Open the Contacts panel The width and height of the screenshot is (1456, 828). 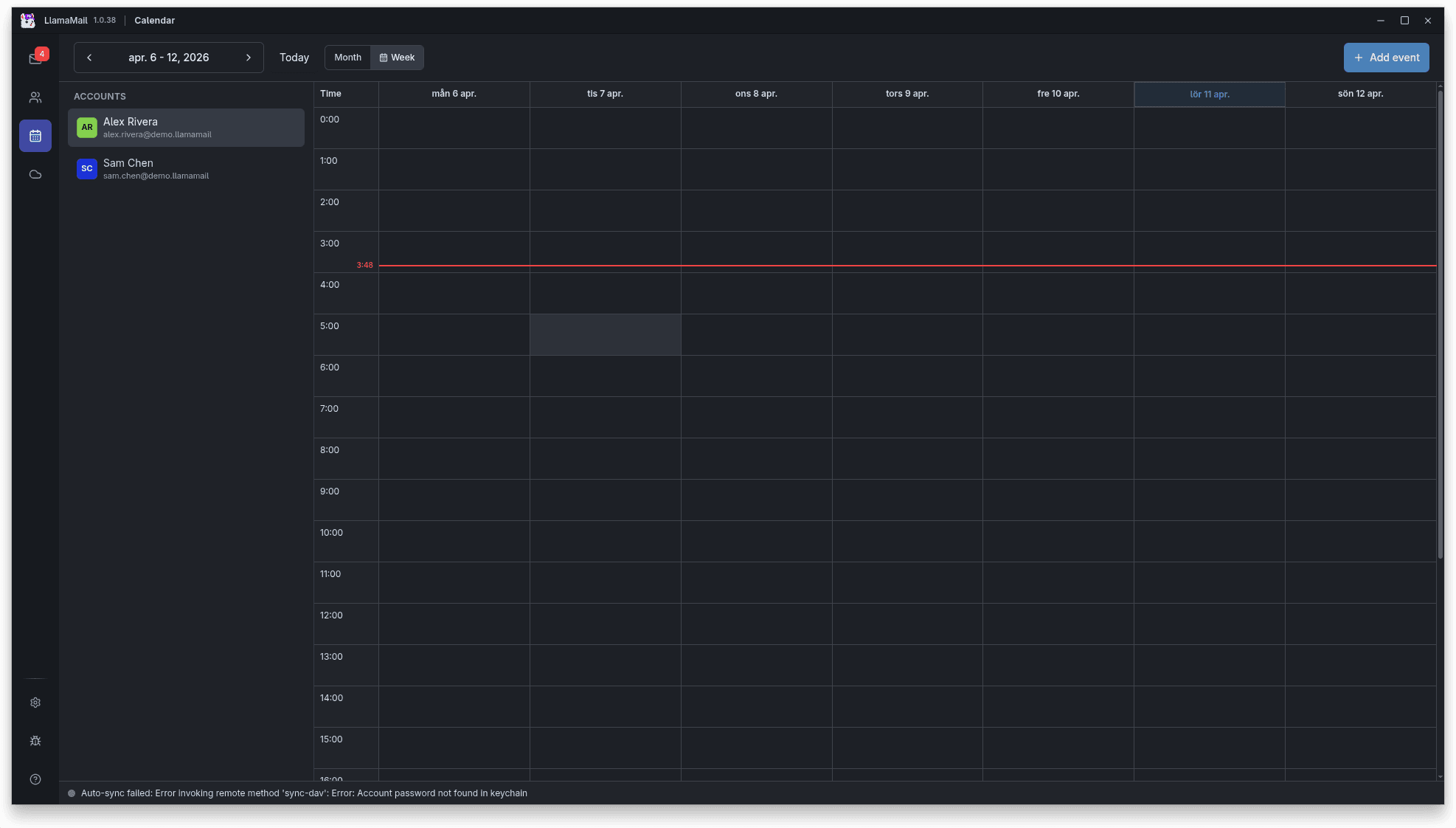(35, 97)
